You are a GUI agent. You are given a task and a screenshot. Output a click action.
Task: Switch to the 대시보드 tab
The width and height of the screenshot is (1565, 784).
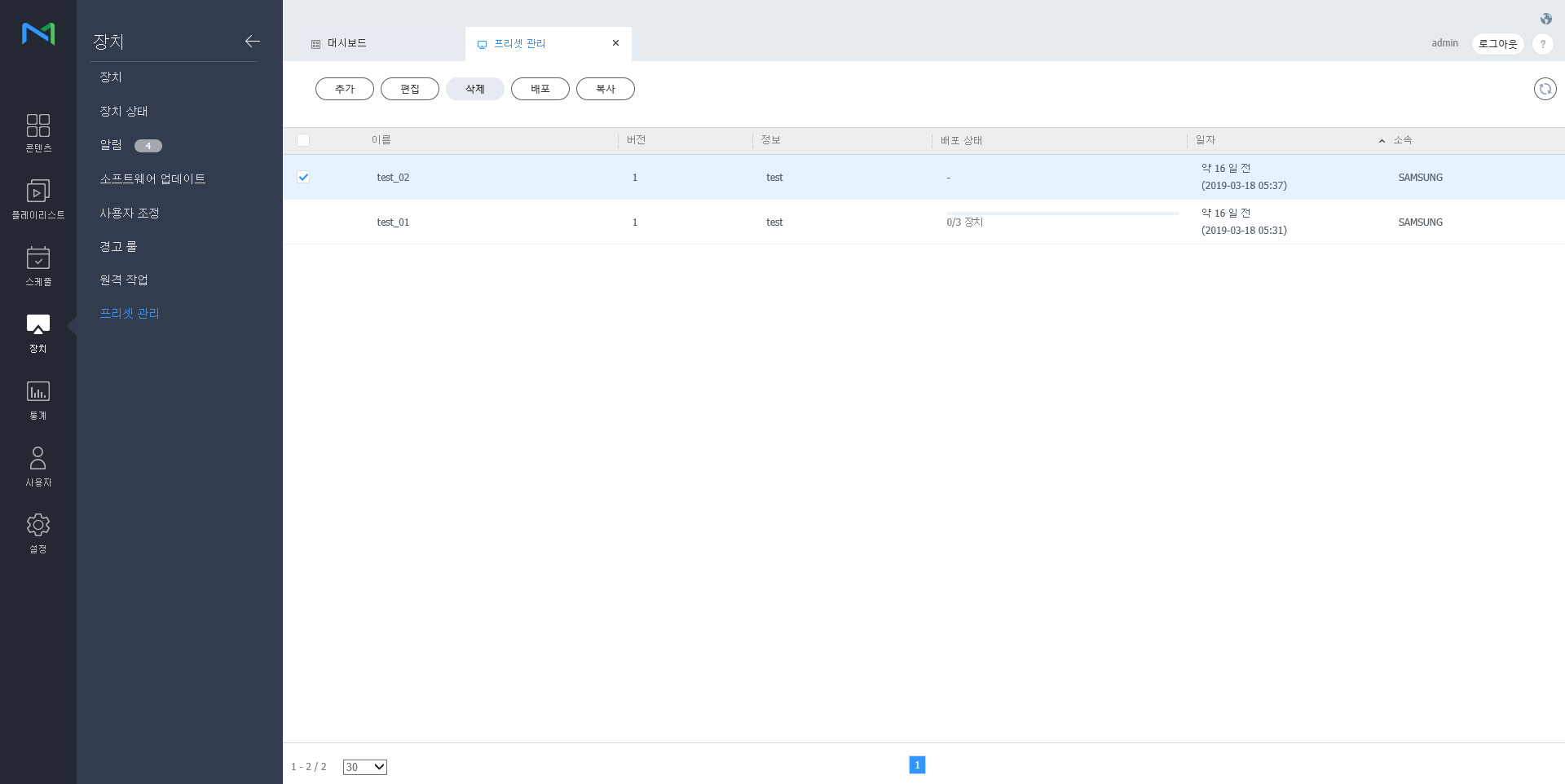(346, 43)
